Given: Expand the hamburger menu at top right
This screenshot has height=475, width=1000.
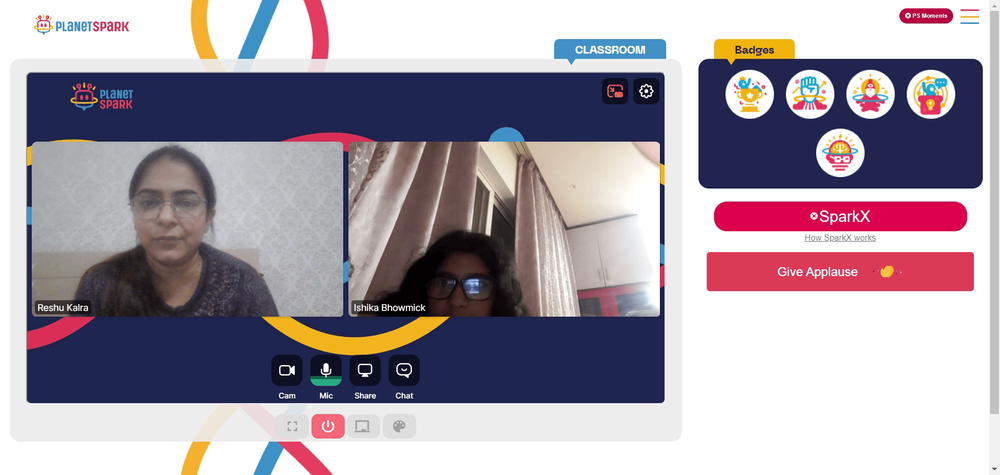Looking at the screenshot, I should (969, 17).
